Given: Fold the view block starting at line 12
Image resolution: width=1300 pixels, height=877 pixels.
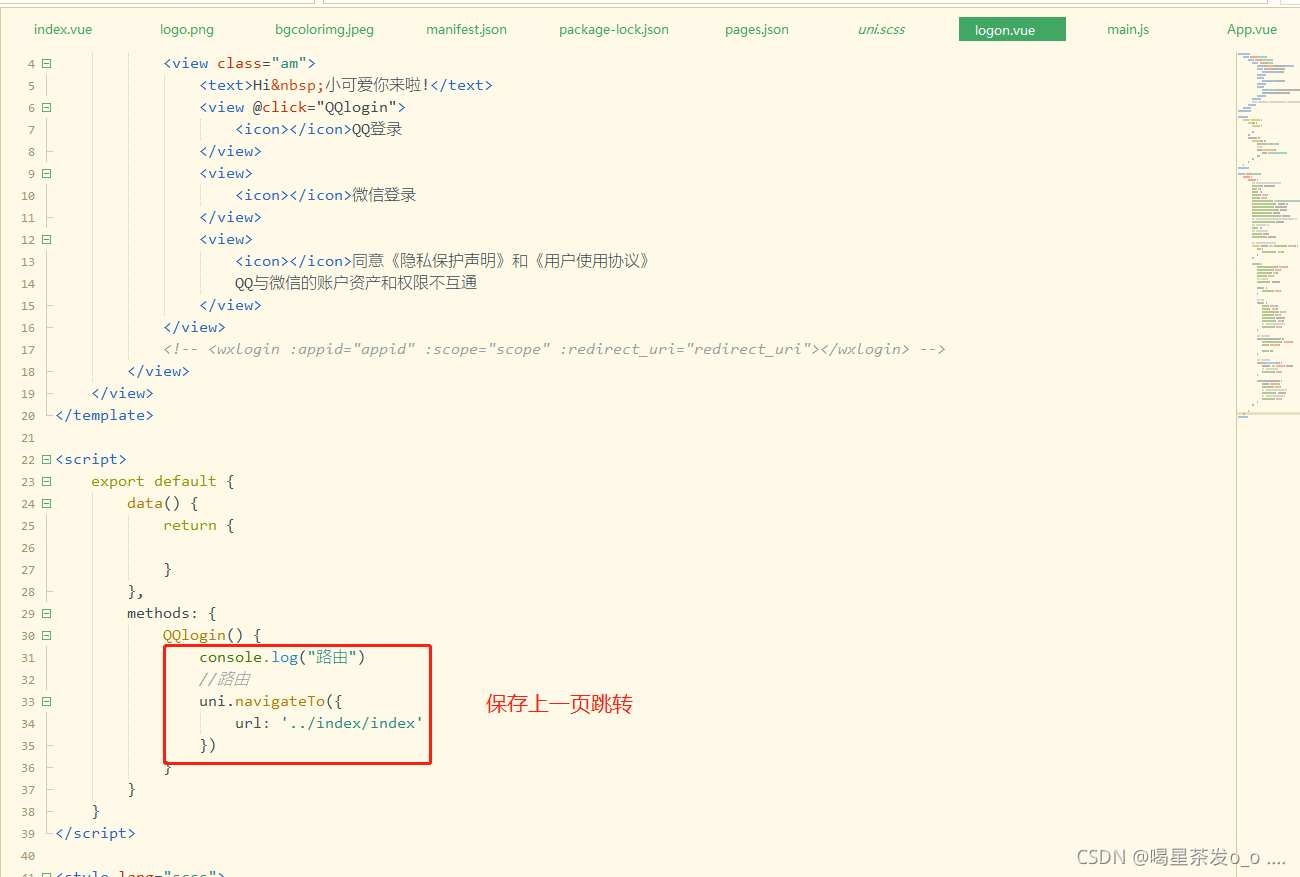Looking at the screenshot, I should pyautogui.click(x=46, y=239).
